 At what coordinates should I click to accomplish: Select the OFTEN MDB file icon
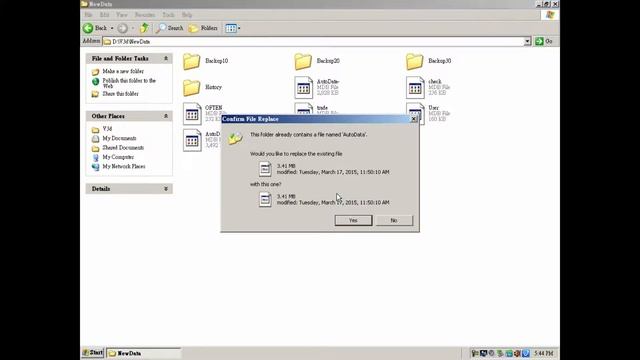192,113
